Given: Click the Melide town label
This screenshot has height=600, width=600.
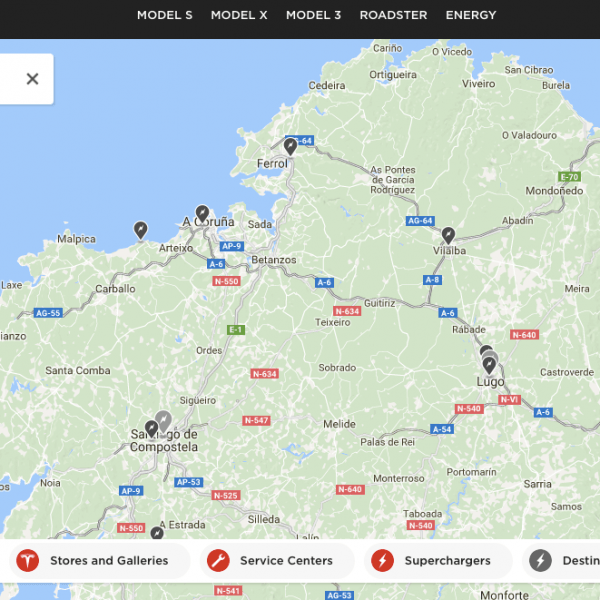Looking at the screenshot, I should 339,424.
